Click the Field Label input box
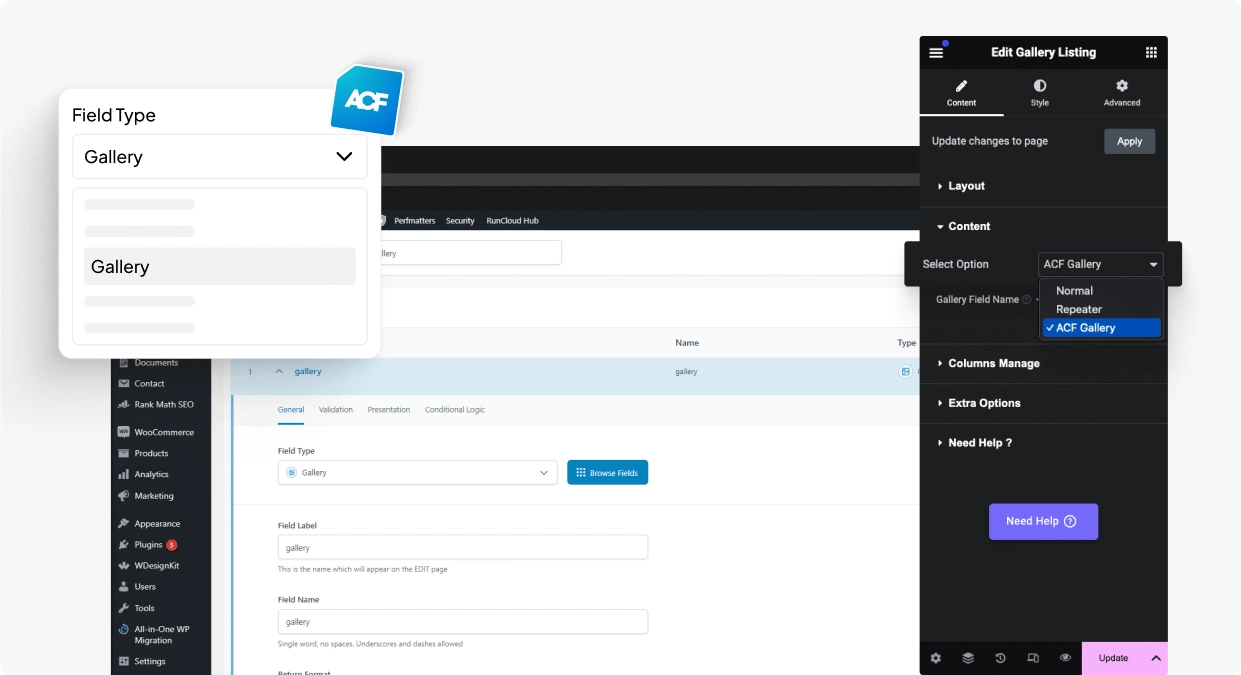This screenshot has width=1241, height=675. pos(462,547)
